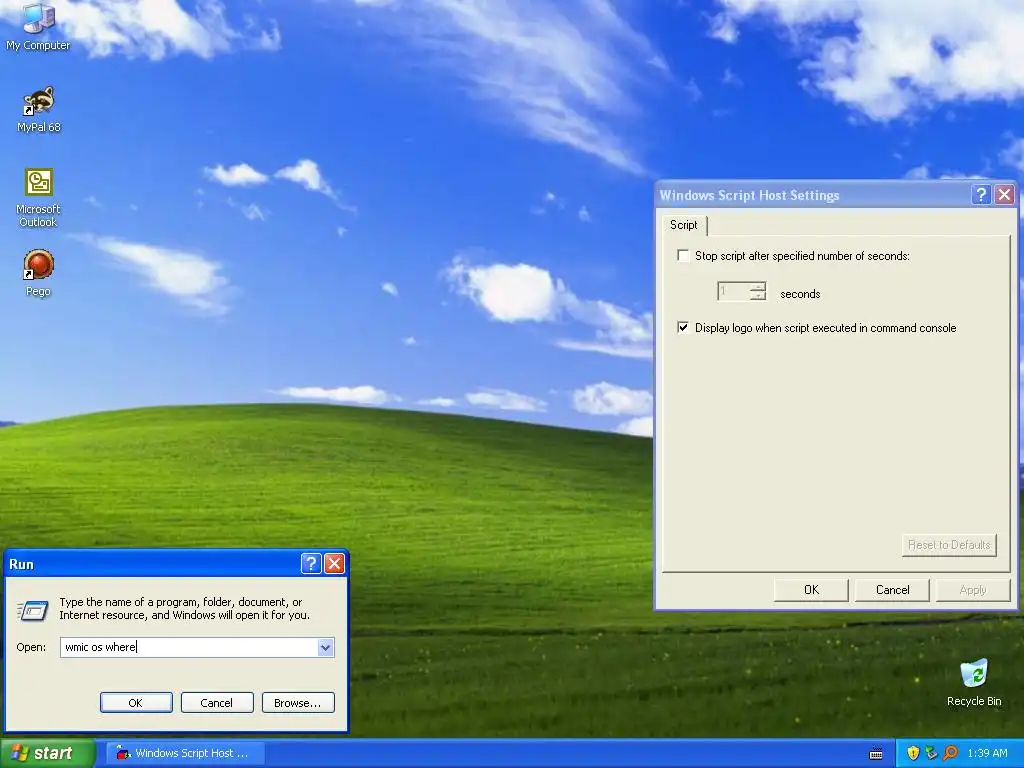1024x768 pixels.
Task: Open the My Computer desktop icon
Action: pyautogui.click(x=38, y=26)
